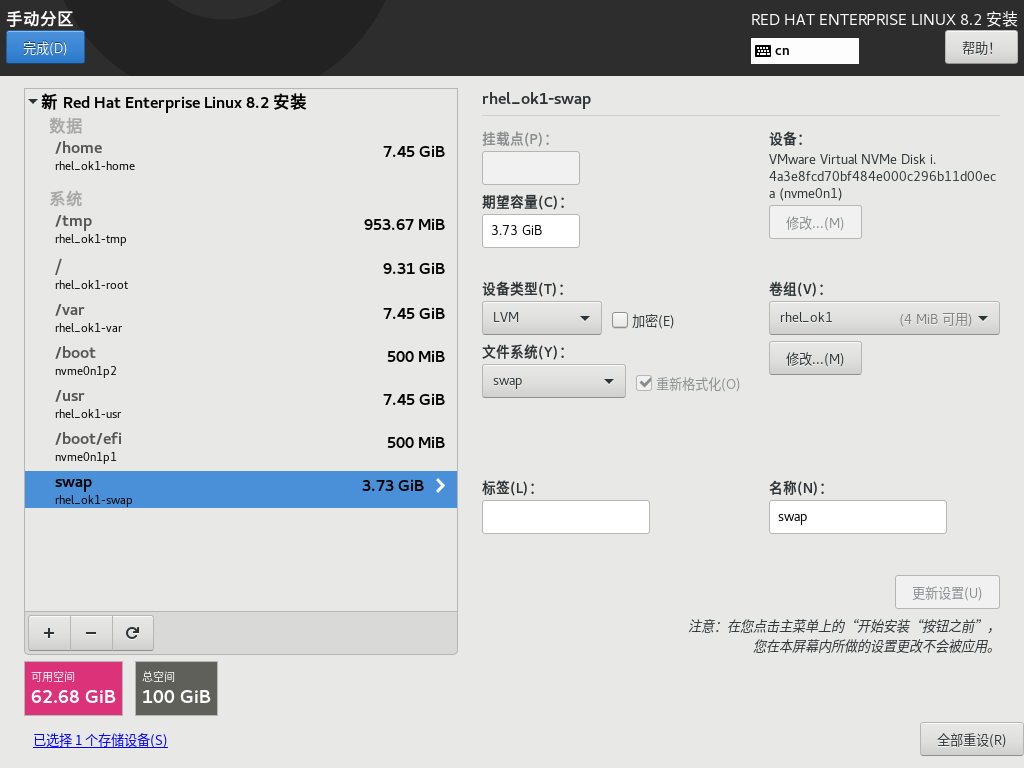Click the 挂载点(P) input field
1024x768 pixels.
(531, 168)
